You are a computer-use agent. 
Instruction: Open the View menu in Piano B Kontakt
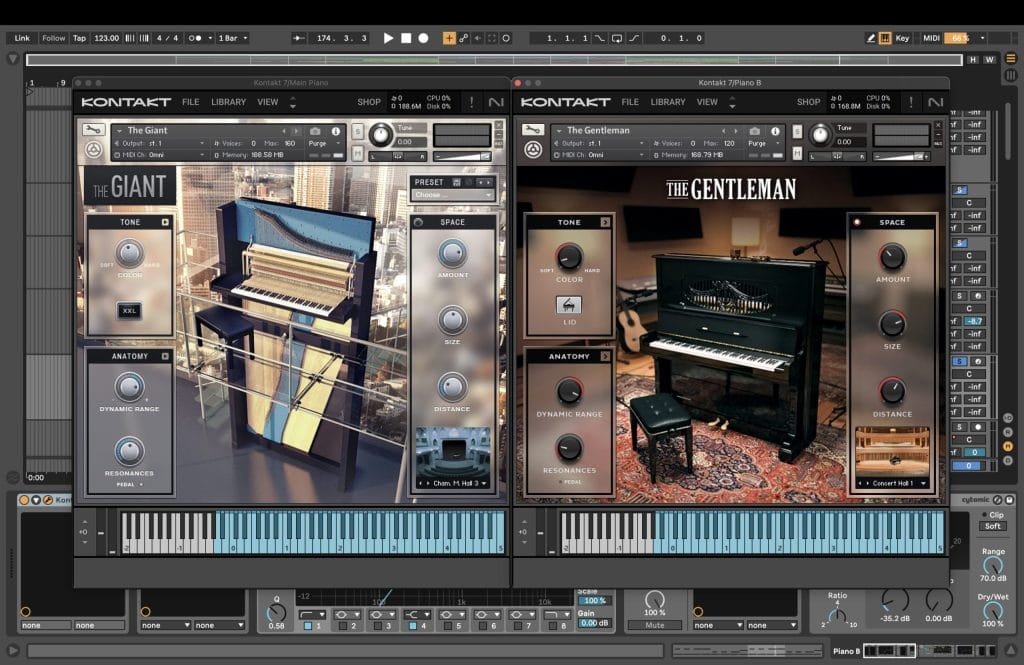pos(707,102)
